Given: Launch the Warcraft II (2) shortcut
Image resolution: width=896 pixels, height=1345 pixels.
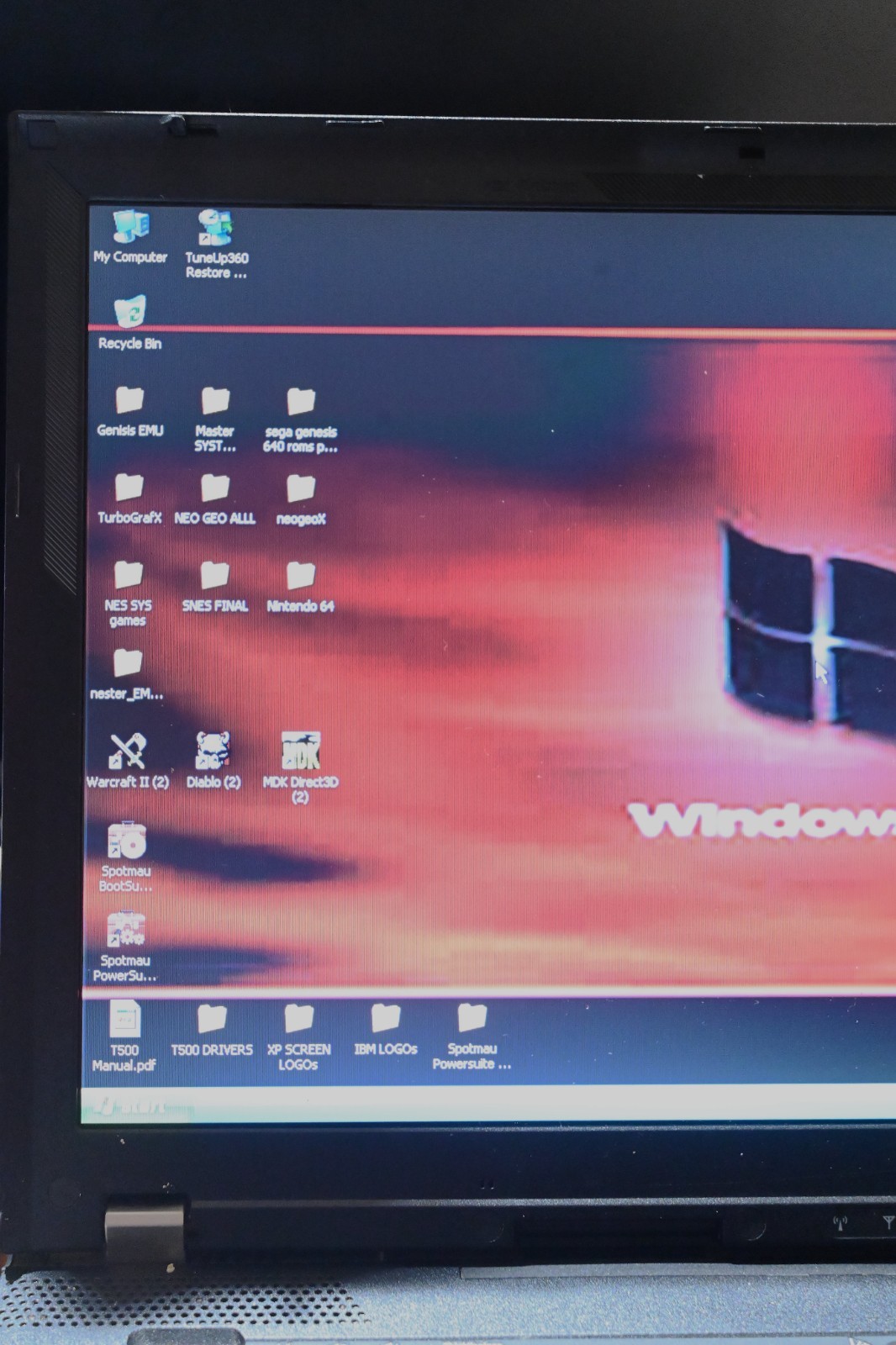Looking at the screenshot, I should click(127, 762).
